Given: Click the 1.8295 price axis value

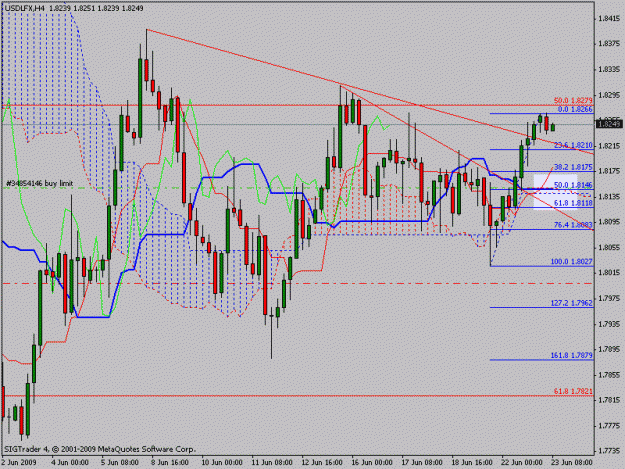Looking at the screenshot, I should coord(609,95).
